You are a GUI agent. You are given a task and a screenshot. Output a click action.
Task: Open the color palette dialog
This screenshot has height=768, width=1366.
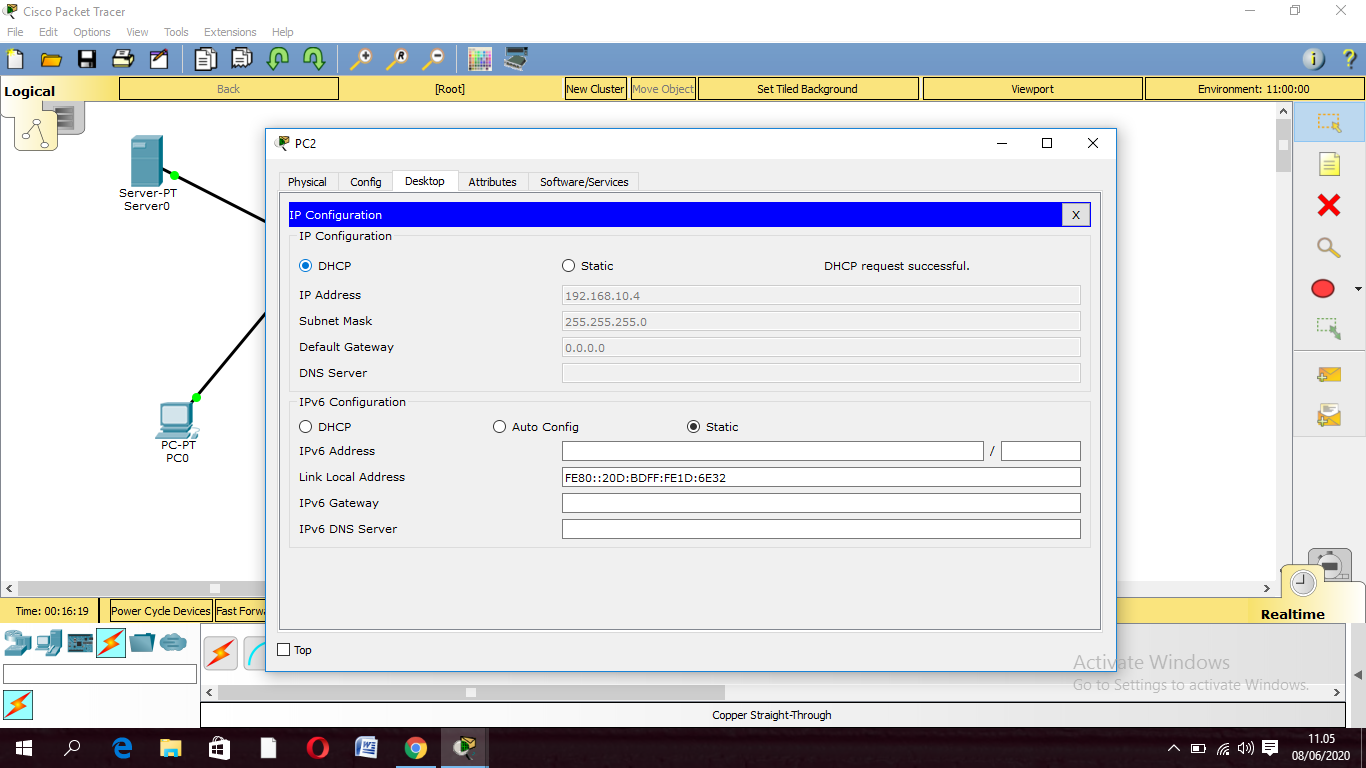pos(480,59)
